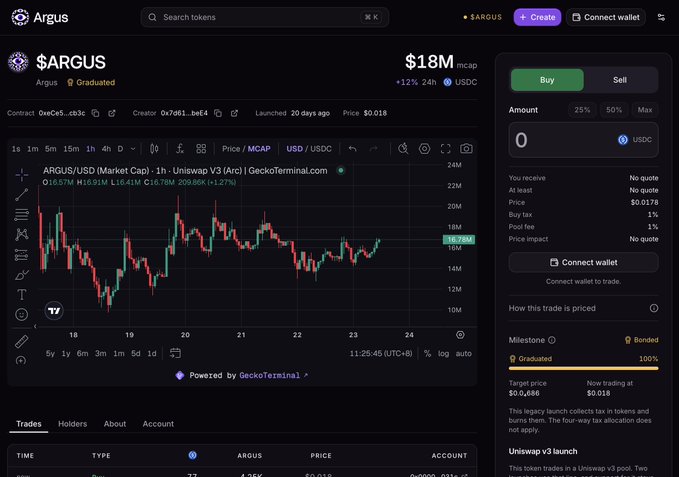
Task: Select the text annotation tool
Action: click(22, 295)
